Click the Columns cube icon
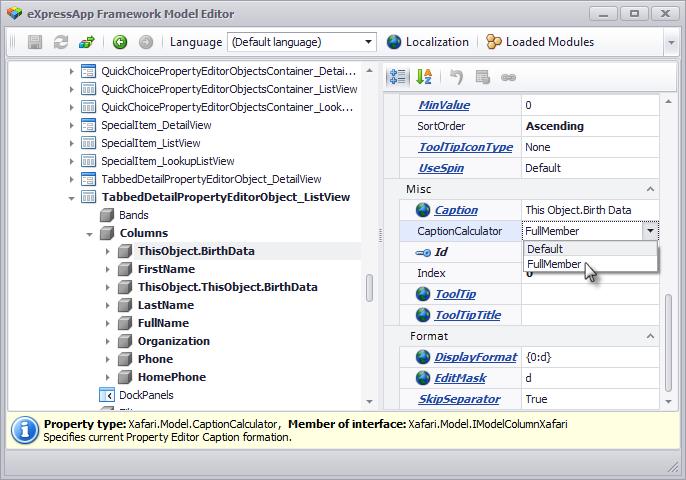The image size is (686, 480). [106, 233]
